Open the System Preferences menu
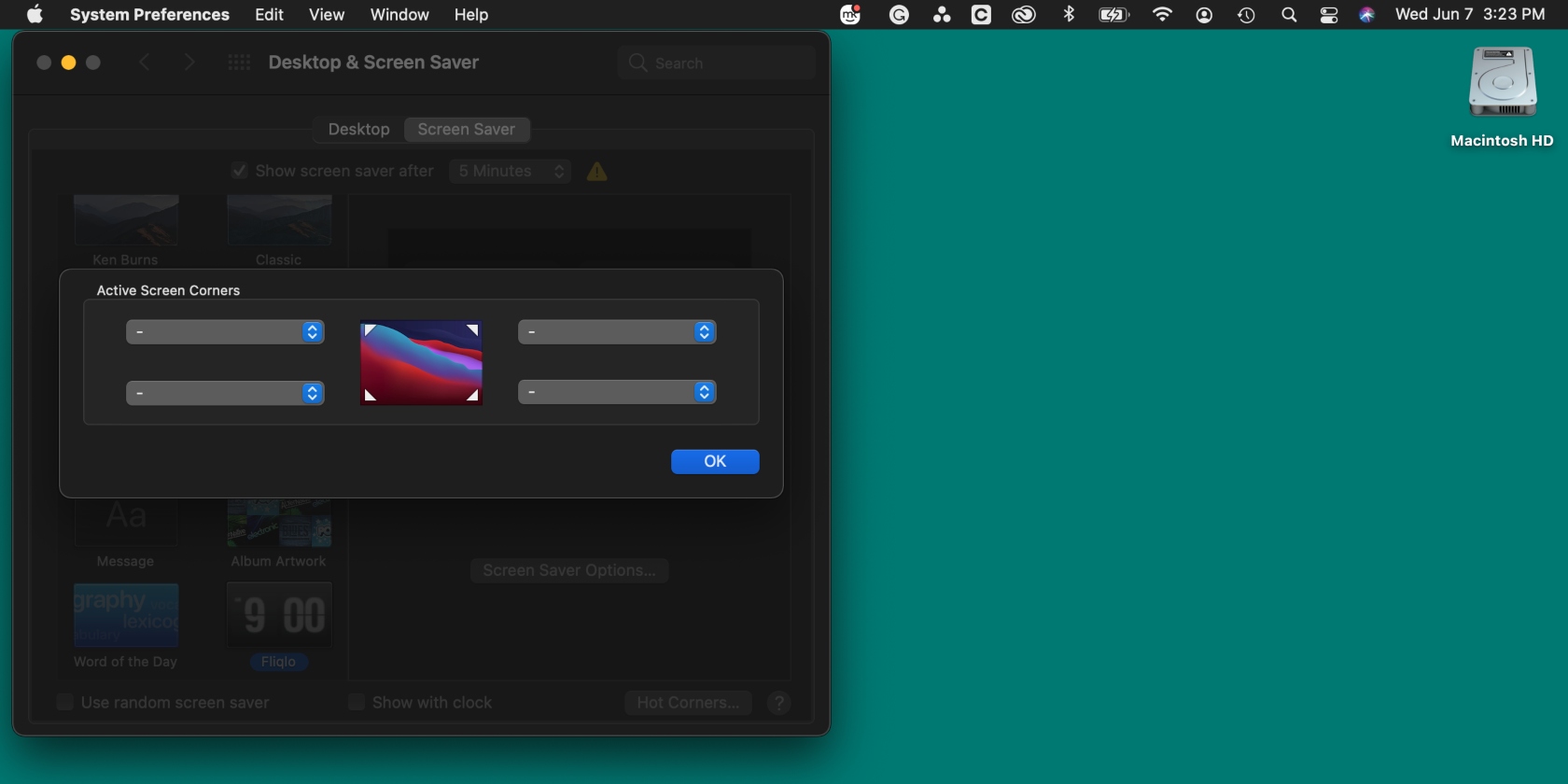Screen dimensions: 1568x784 [149, 14]
